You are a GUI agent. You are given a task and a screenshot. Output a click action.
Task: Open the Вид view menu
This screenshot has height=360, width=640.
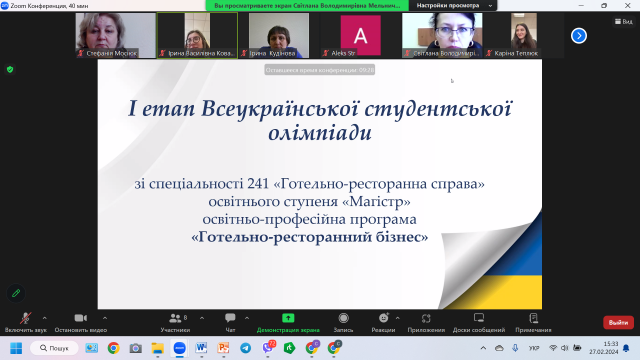point(624,21)
